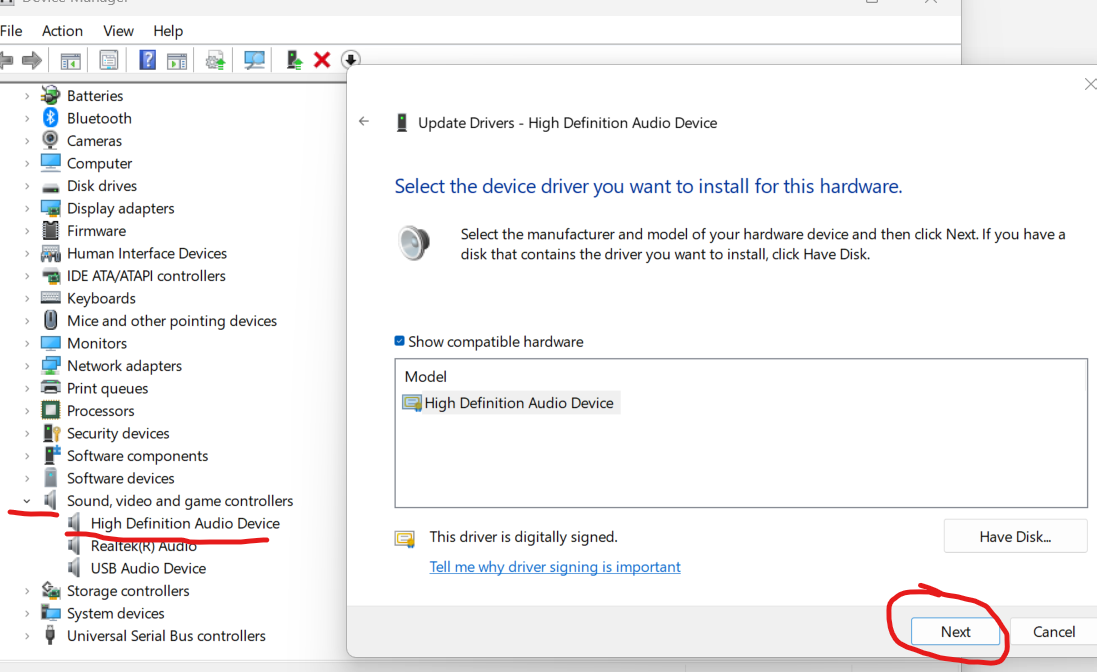Click the Next button
The image size is (1097, 672).
954,631
